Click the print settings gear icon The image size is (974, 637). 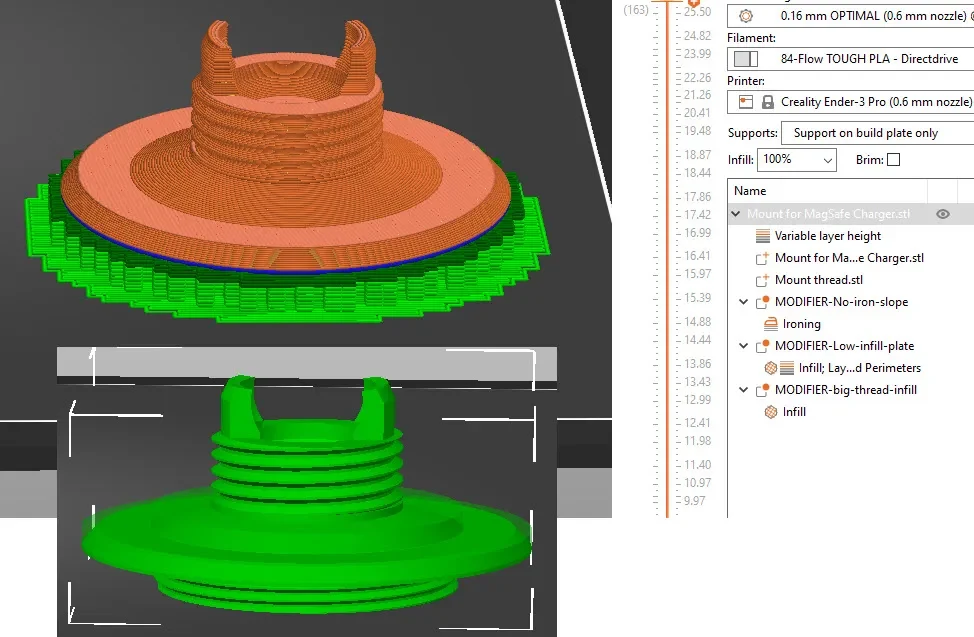click(746, 16)
